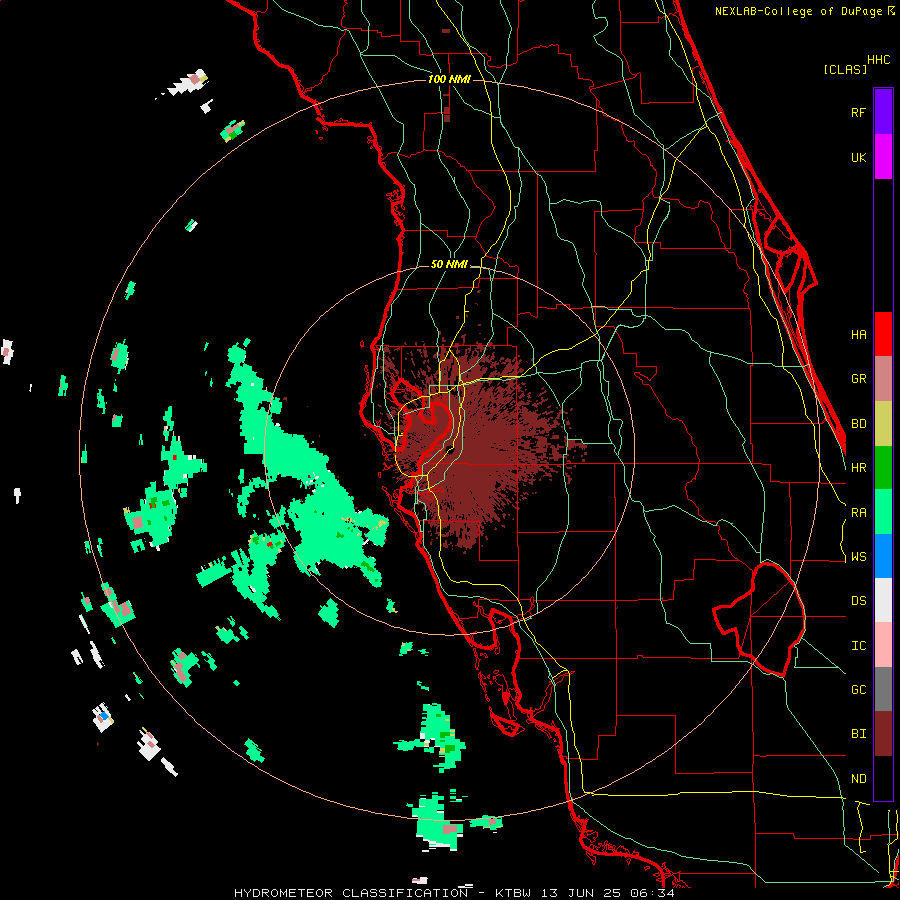Click the BI dark red legend swatch
The image size is (900, 900).
[883, 734]
